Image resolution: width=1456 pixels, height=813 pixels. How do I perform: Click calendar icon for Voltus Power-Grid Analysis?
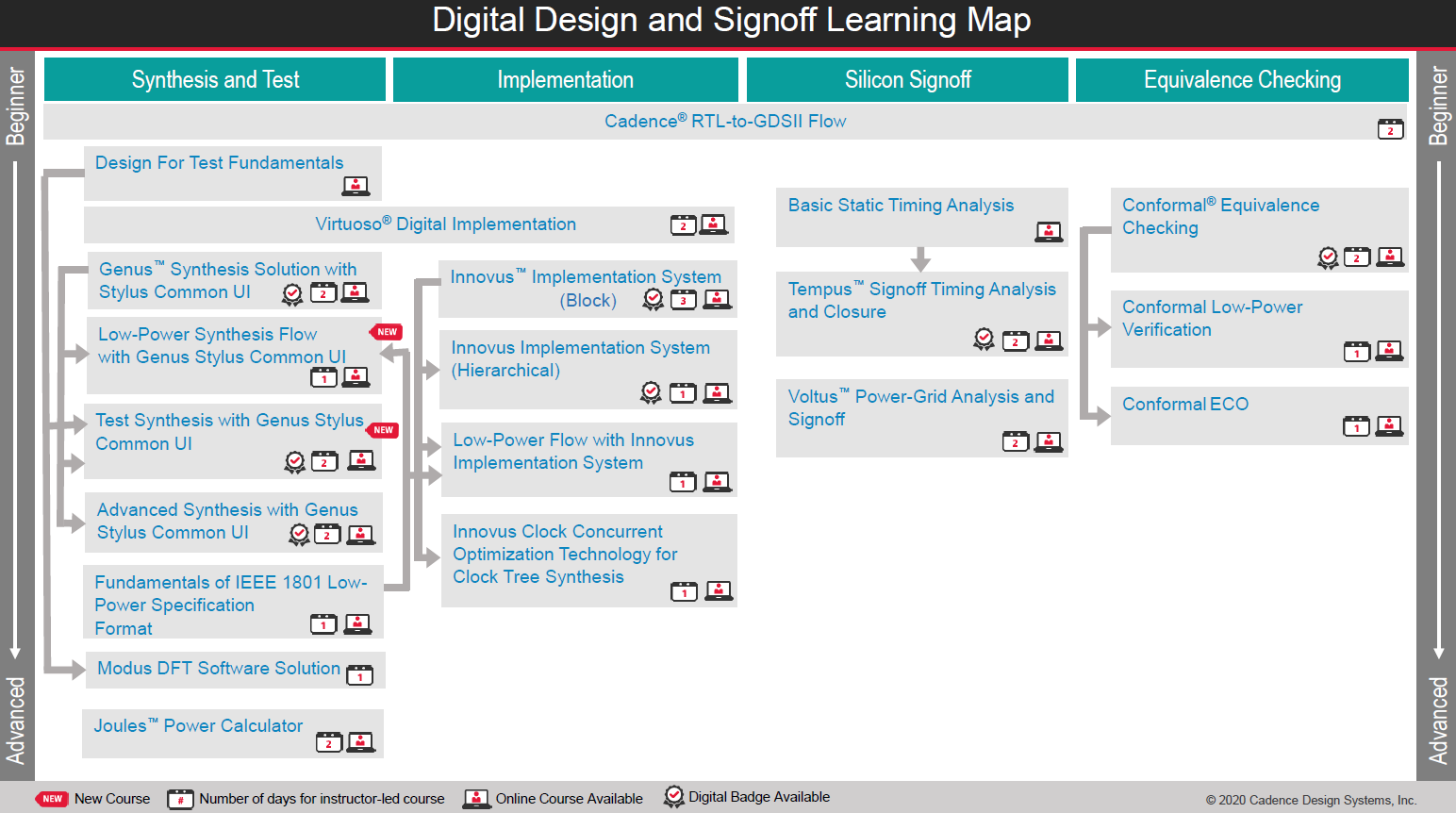coord(1016,441)
